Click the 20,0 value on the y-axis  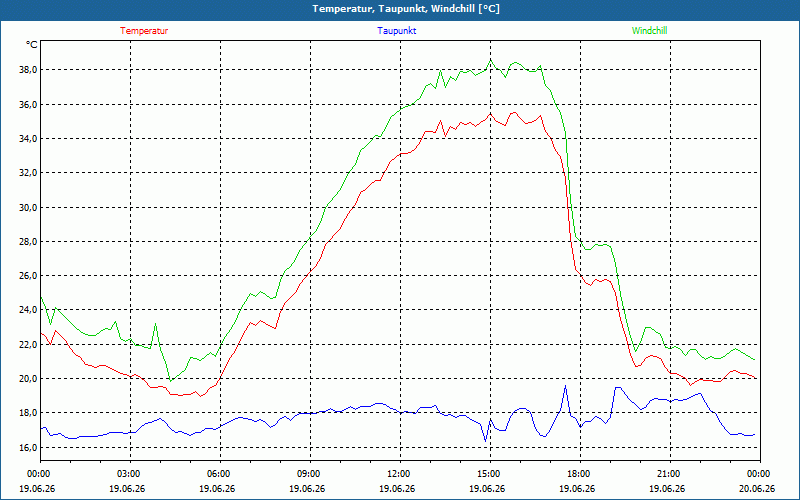click(29, 379)
